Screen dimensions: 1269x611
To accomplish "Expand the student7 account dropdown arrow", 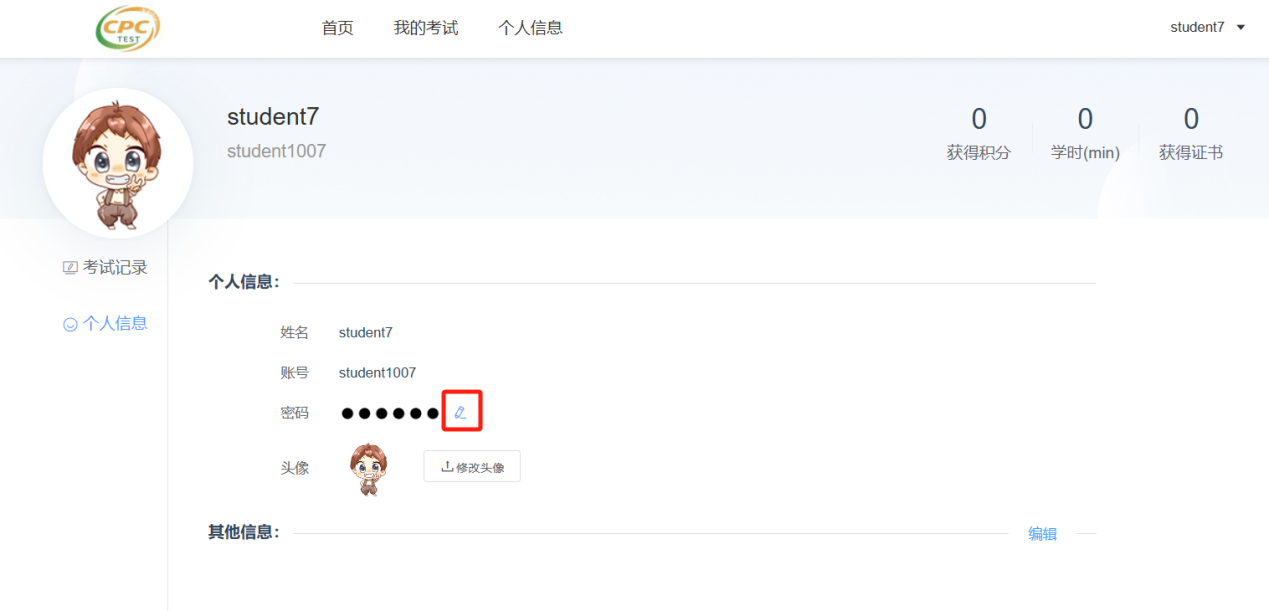I will click(1241, 27).
